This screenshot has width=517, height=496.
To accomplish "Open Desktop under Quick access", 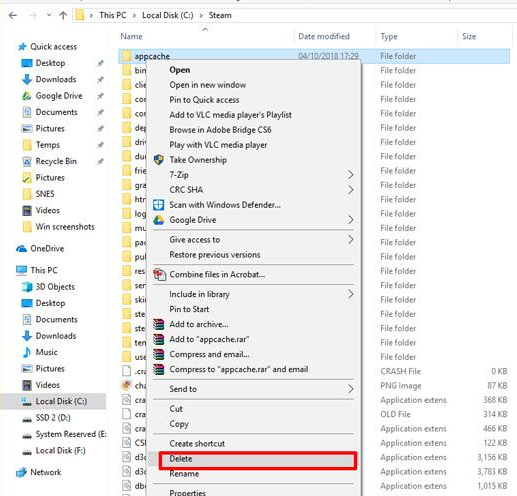I will click(50, 63).
